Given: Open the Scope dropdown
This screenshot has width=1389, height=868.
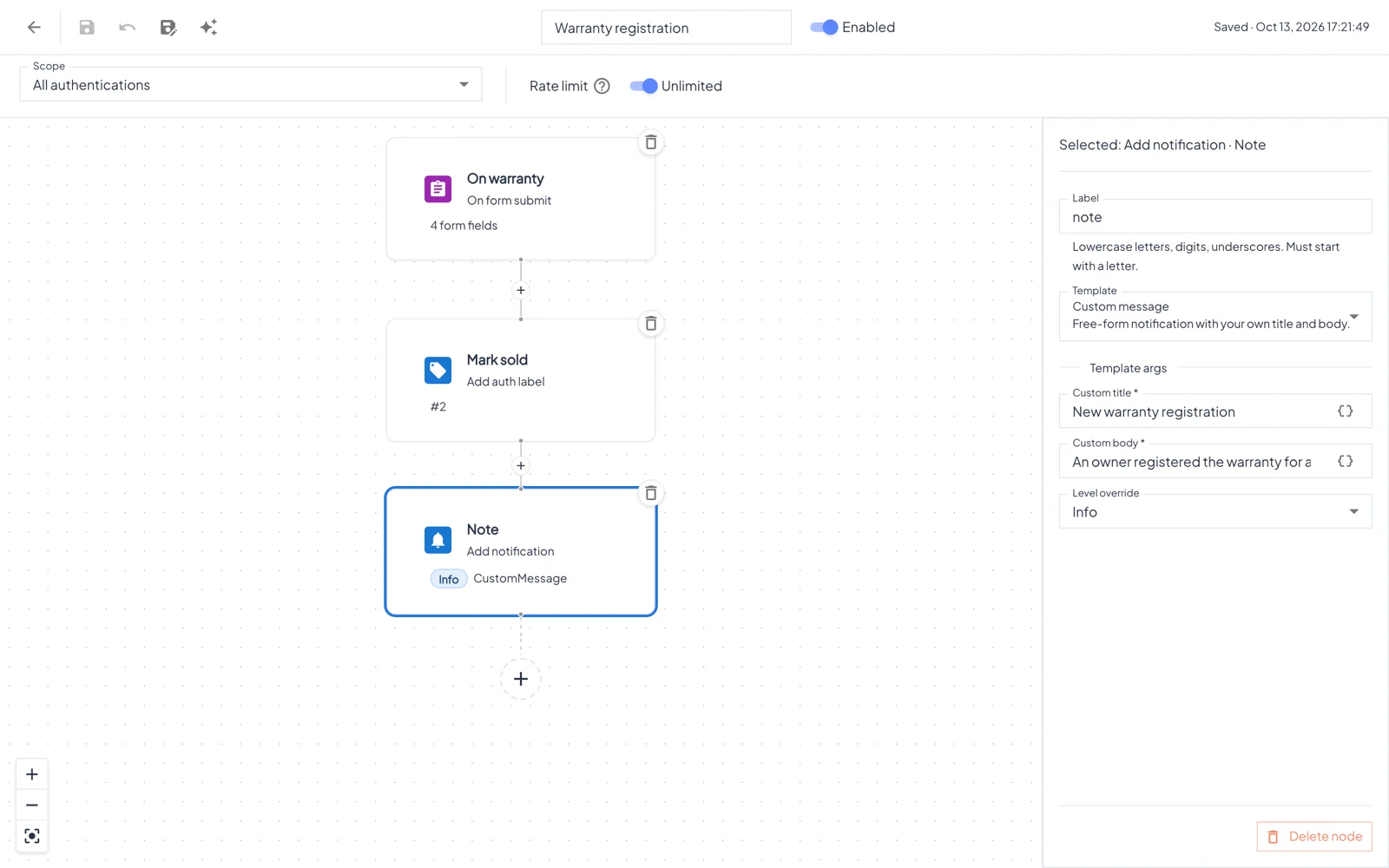Looking at the screenshot, I should [x=251, y=84].
